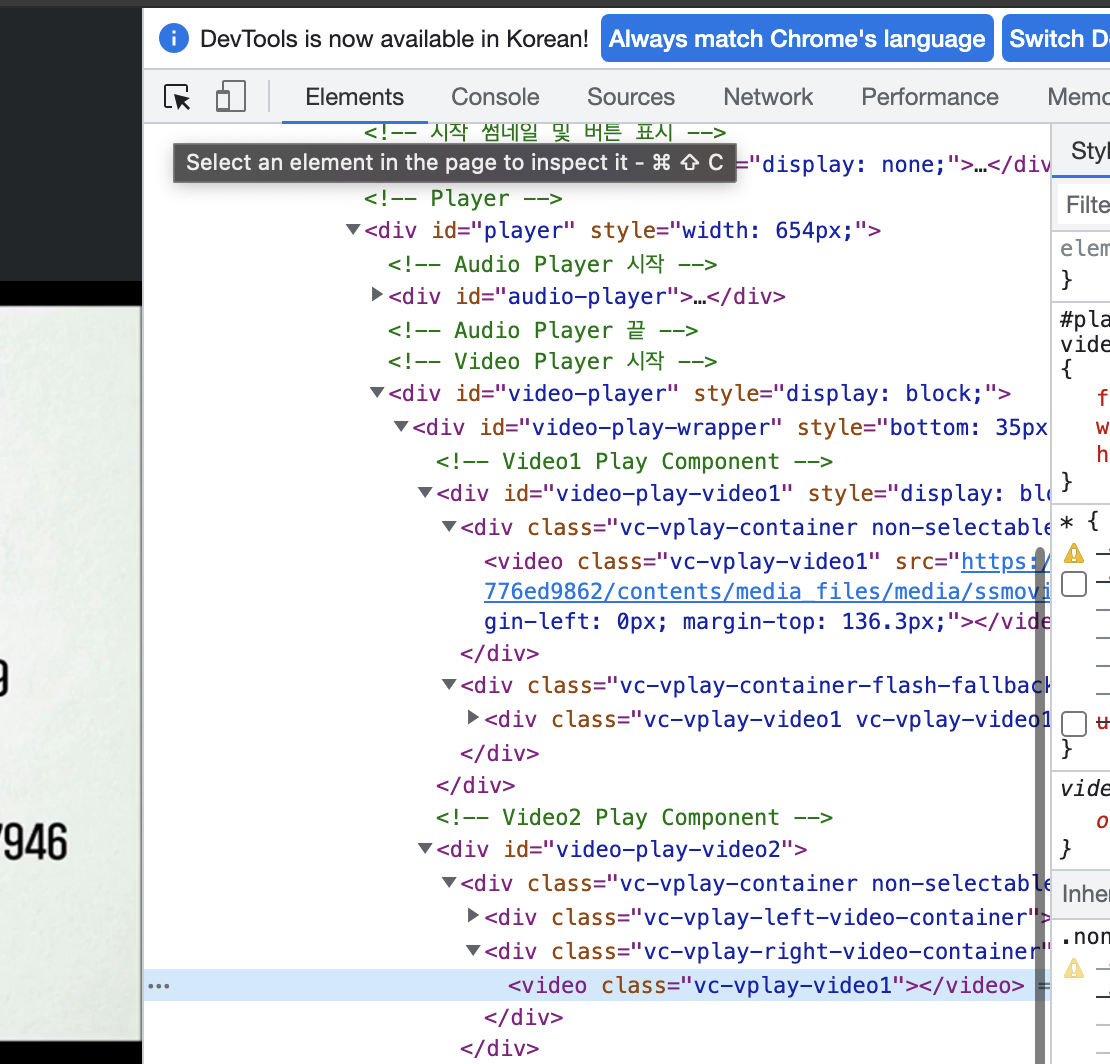Select the "<!-- Player -->" comment
This screenshot has height=1064, width=1110.
pos(463,198)
